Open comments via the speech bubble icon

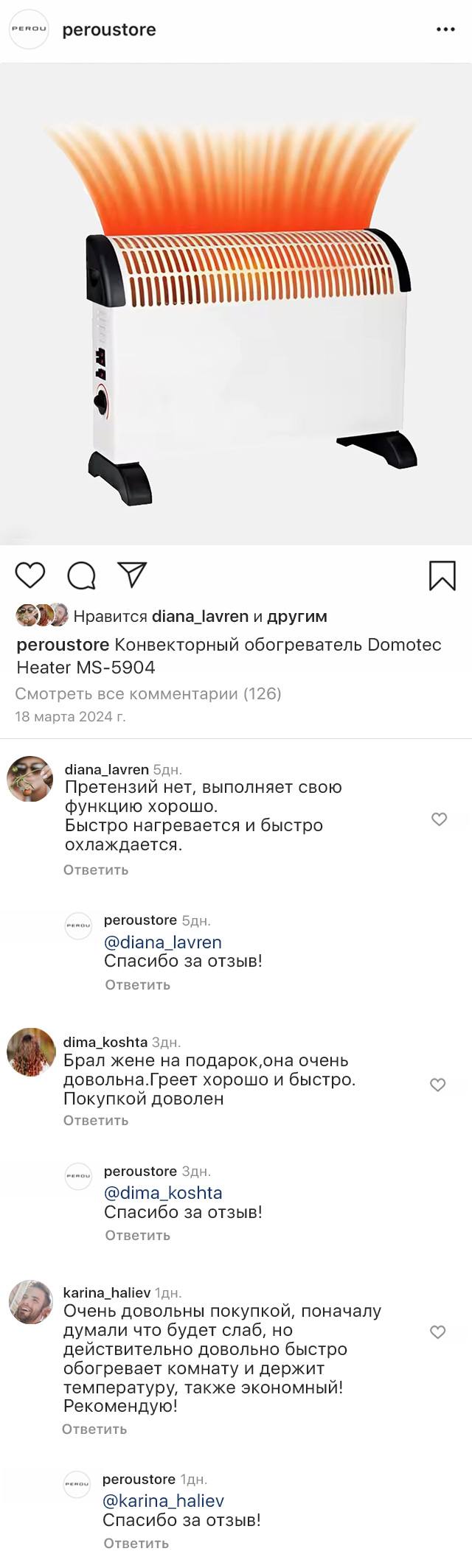81,575
